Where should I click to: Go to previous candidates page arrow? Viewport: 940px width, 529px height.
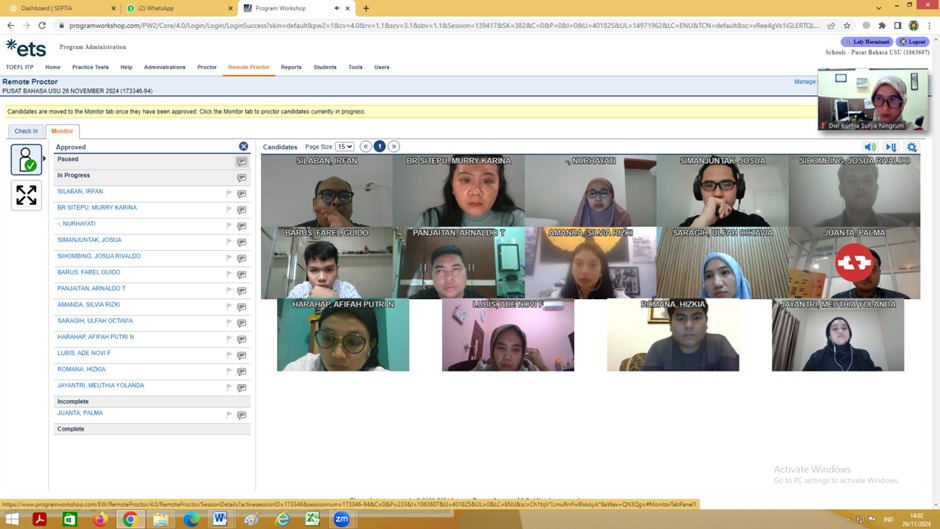pos(366,146)
